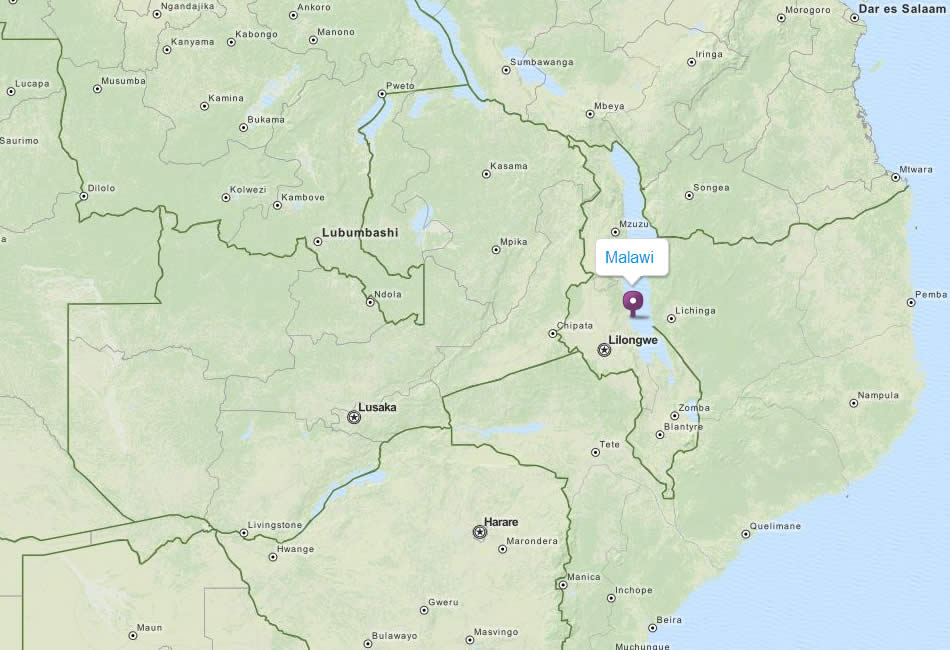Click the Mzuzu city dot marker

pyautogui.click(x=615, y=232)
